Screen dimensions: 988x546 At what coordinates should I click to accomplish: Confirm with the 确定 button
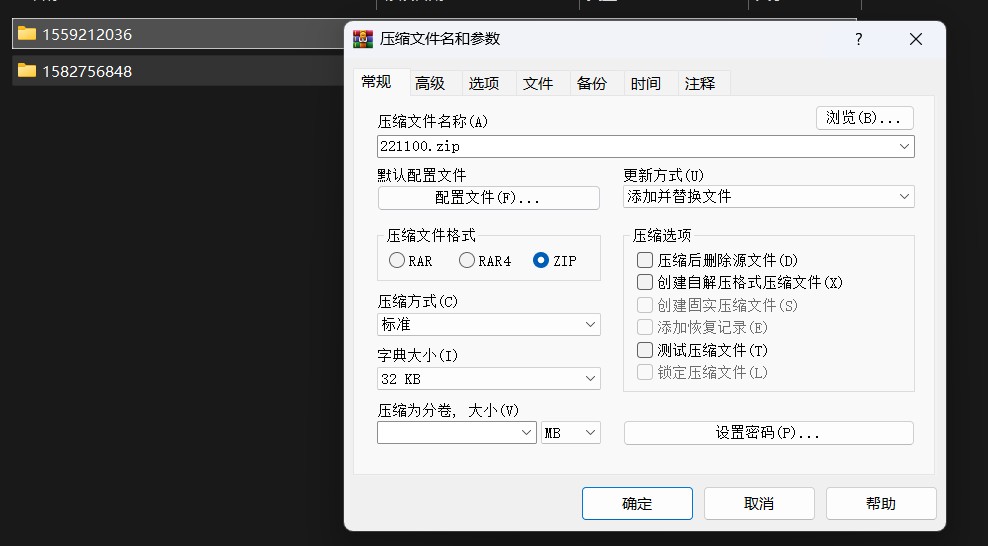pyautogui.click(x=637, y=503)
